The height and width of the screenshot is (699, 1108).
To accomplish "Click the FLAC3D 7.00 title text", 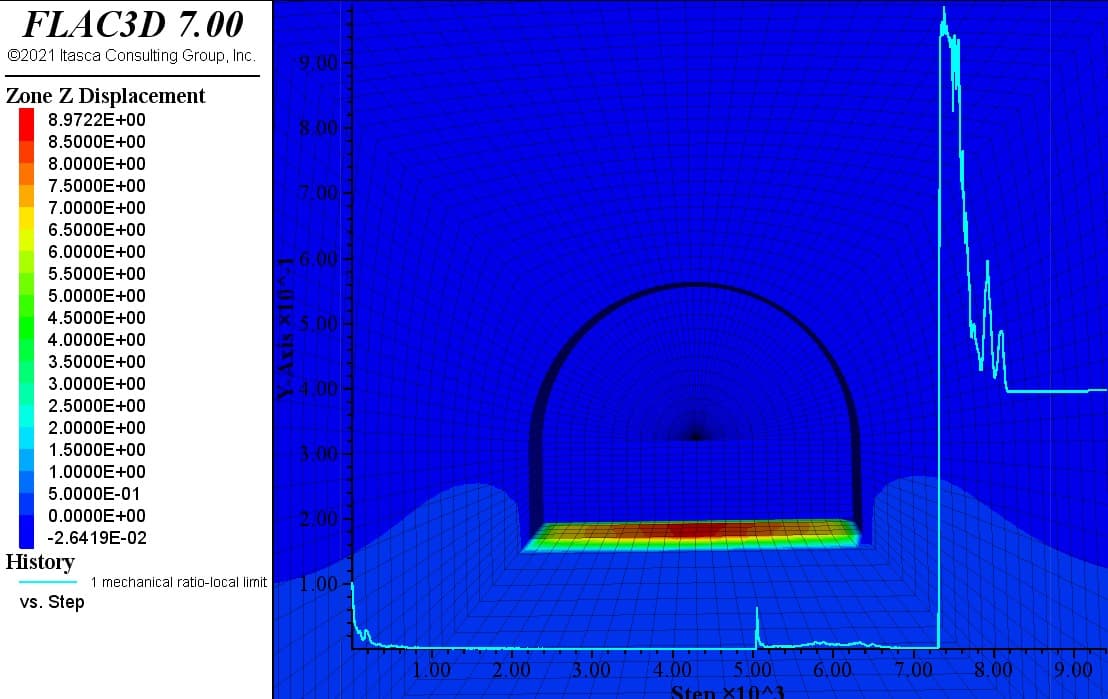I will click(x=133, y=24).
